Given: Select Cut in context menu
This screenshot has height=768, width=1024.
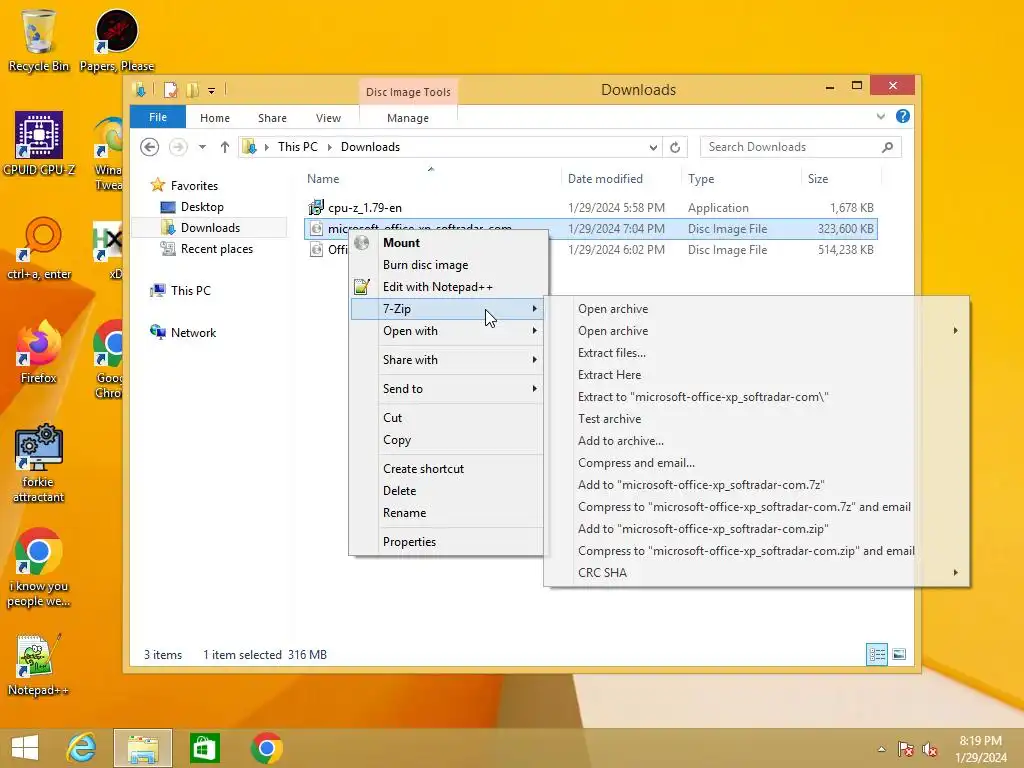Looking at the screenshot, I should pyautogui.click(x=447, y=418).
